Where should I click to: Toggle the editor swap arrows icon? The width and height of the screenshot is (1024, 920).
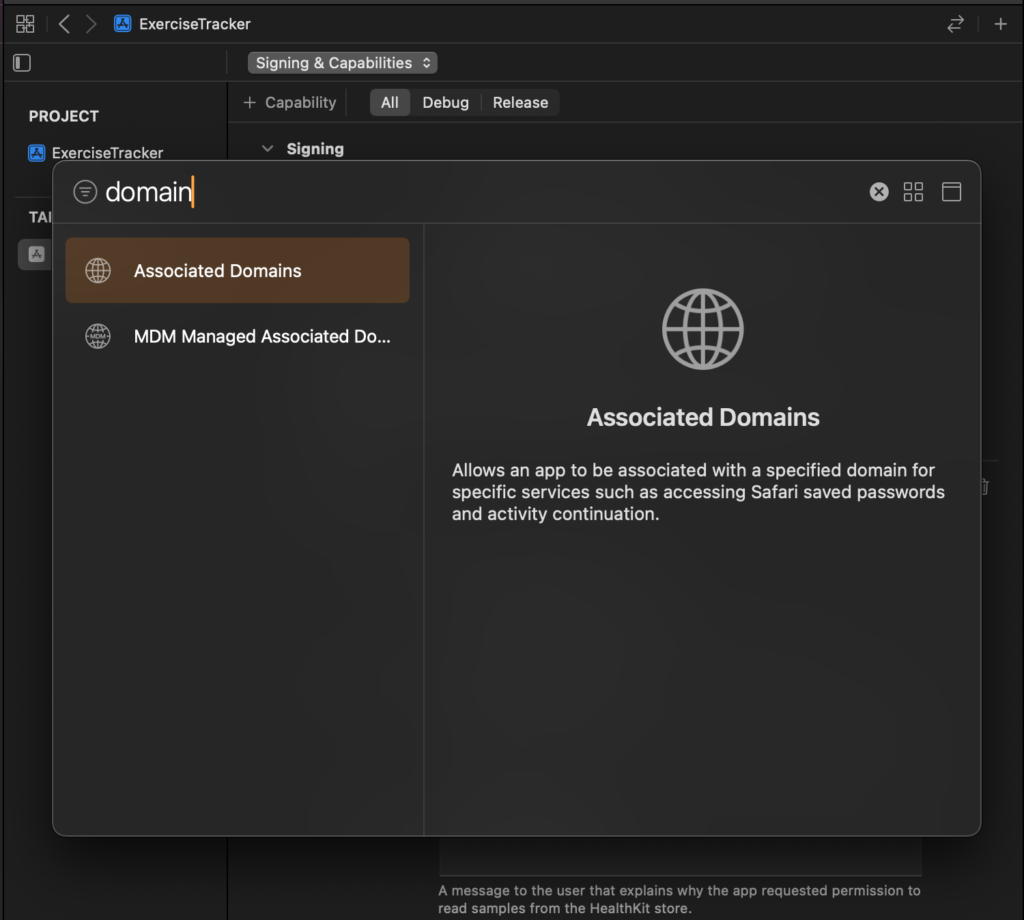click(x=955, y=24)
